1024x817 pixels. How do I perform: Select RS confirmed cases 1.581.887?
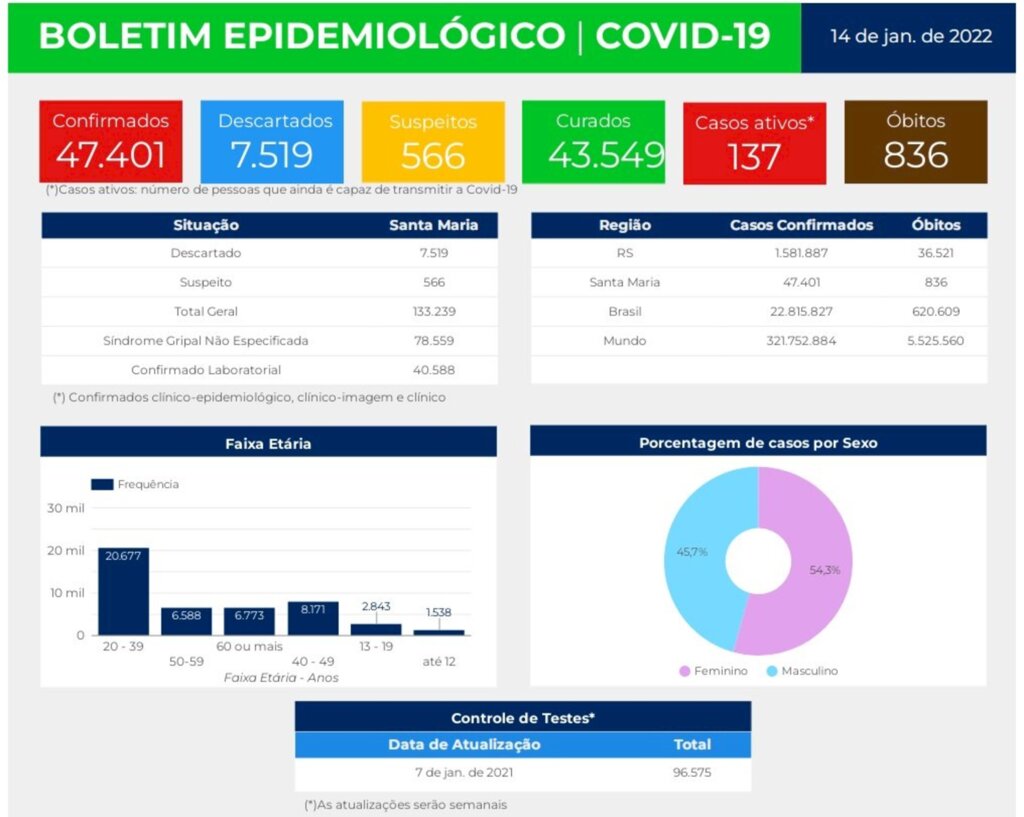point(801,253)
